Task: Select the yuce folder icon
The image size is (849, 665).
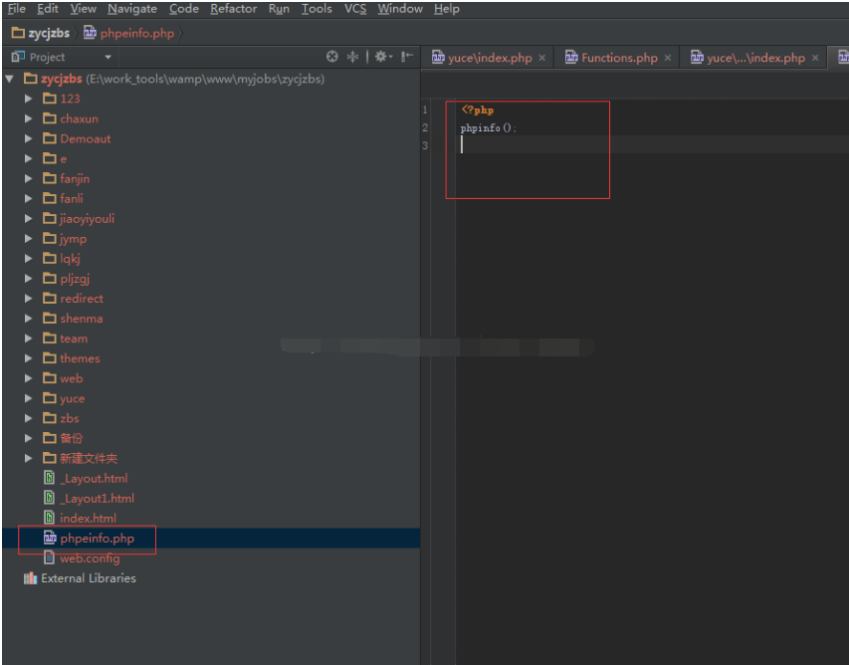Action: click(50, 398)
